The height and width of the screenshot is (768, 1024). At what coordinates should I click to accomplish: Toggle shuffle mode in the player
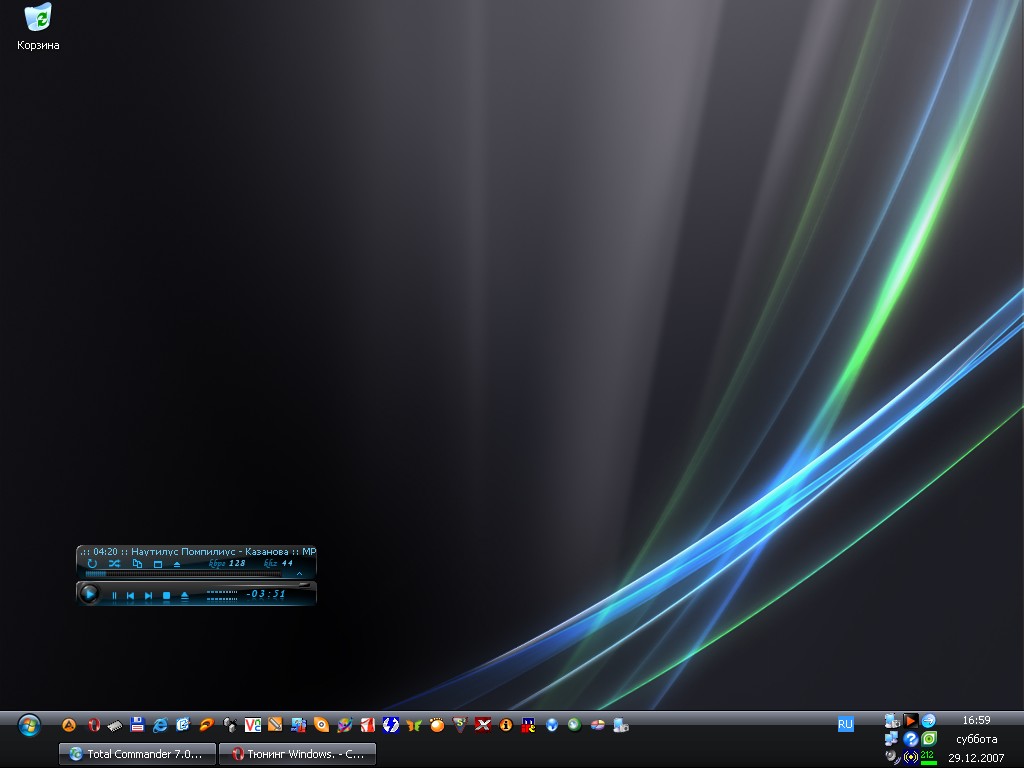pyautogui.click(x=114, y=564)
